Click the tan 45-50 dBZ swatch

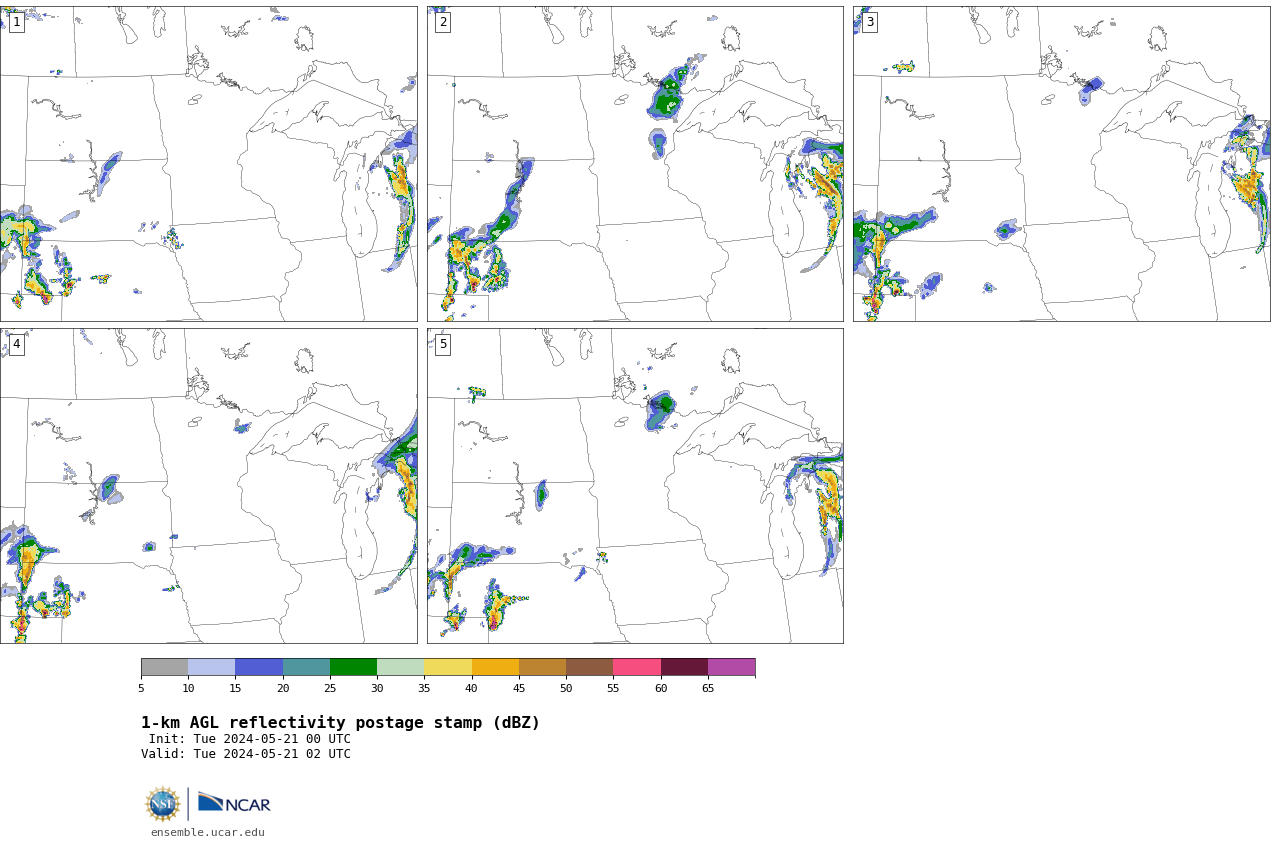pos(542,667)
